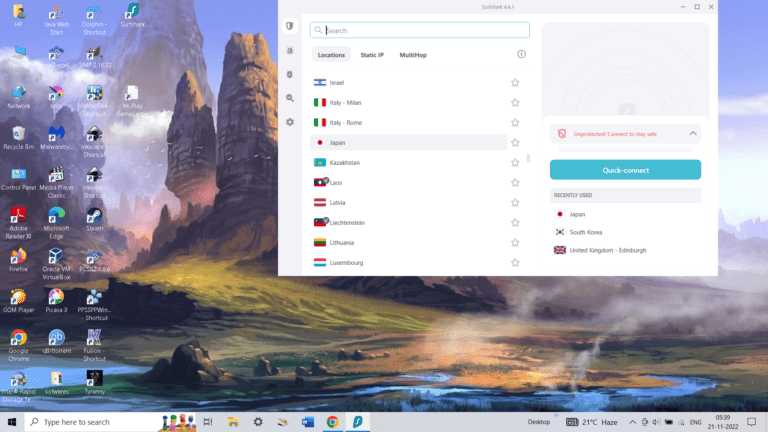Show hidden system tray icons chevron
This screenshot has height=432, width=768.
coord(632,422)
